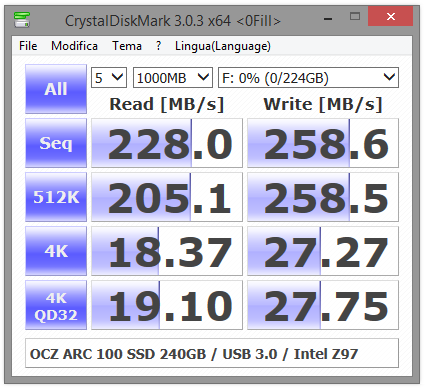This screenshot has height=389, width=426.
Task: Start the 512K benchmark test
Action: click(56, 197)
